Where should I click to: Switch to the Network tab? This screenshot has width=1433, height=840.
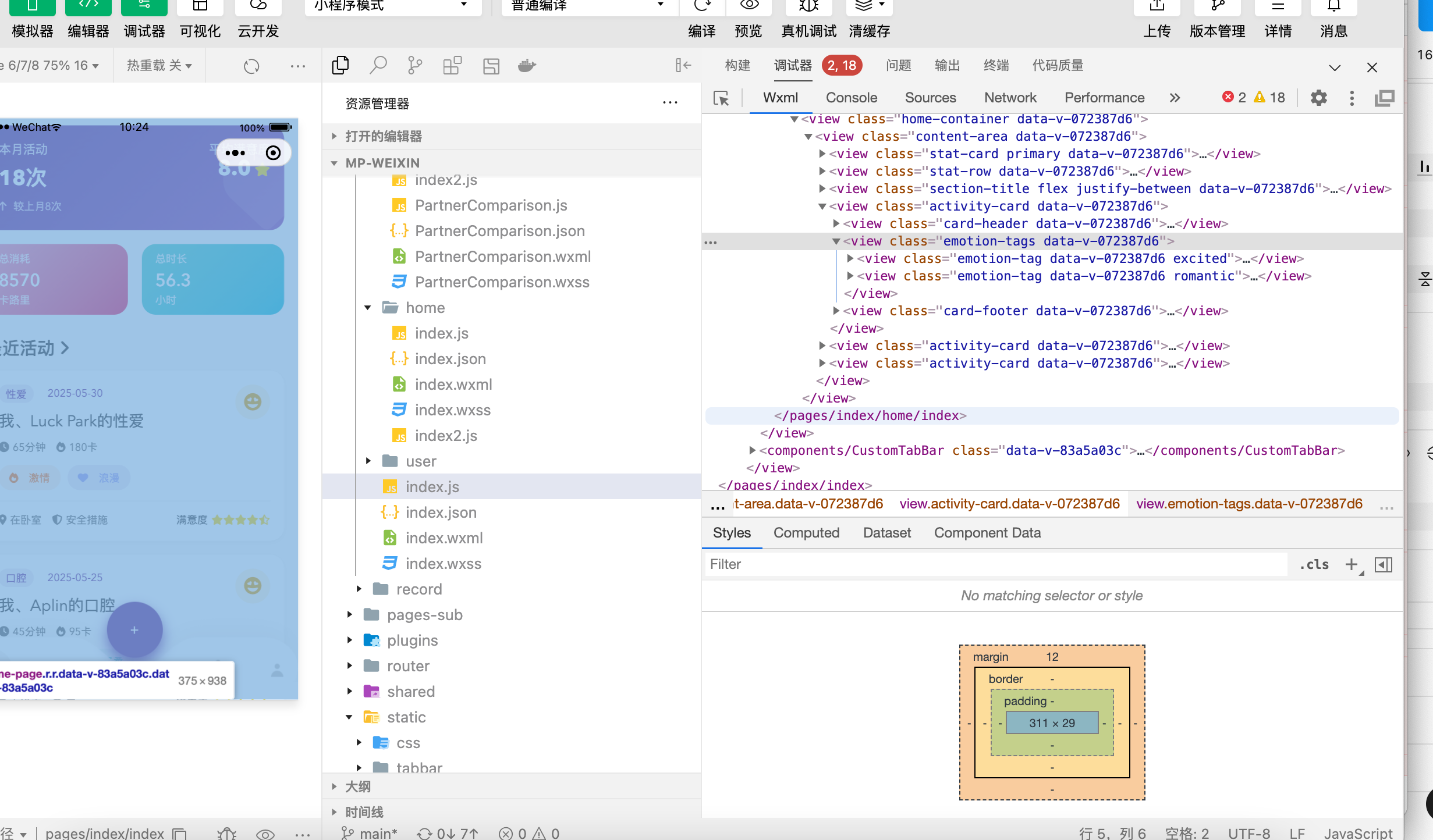click(x=1010, y=98)
